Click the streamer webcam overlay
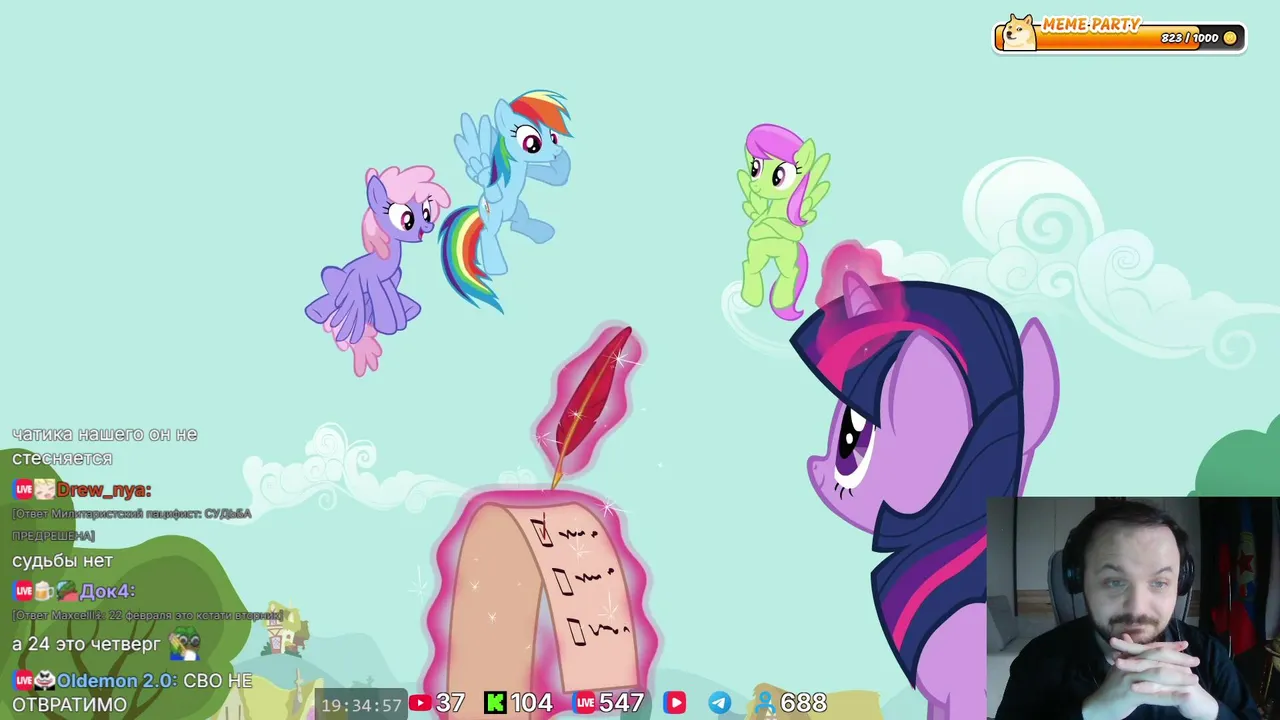The width and height of the screenshot is (1280, 720). [1133, 608]
